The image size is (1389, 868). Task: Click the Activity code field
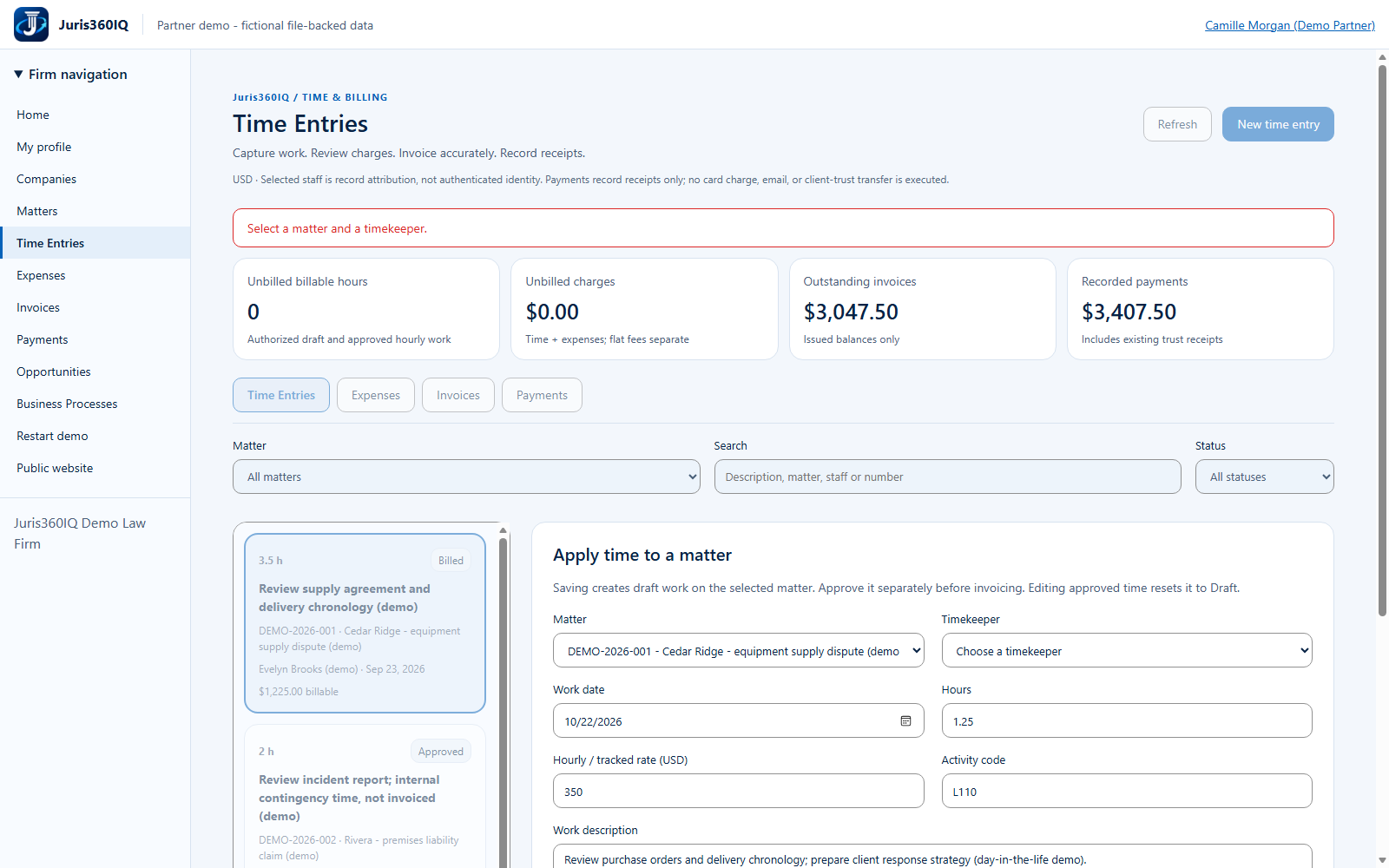1127,792
